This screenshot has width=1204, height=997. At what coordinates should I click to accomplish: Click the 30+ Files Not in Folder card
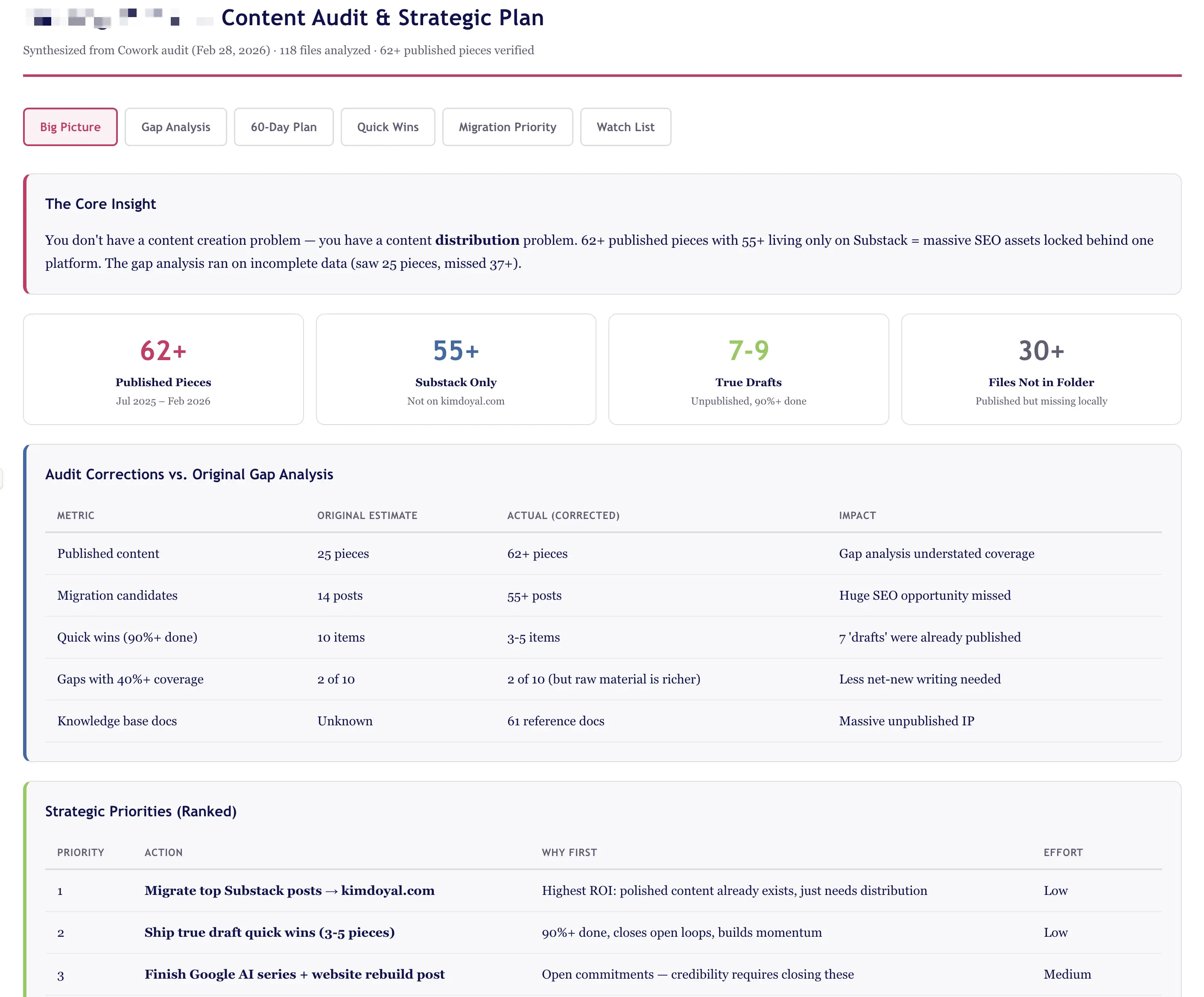pos(1041,369)
